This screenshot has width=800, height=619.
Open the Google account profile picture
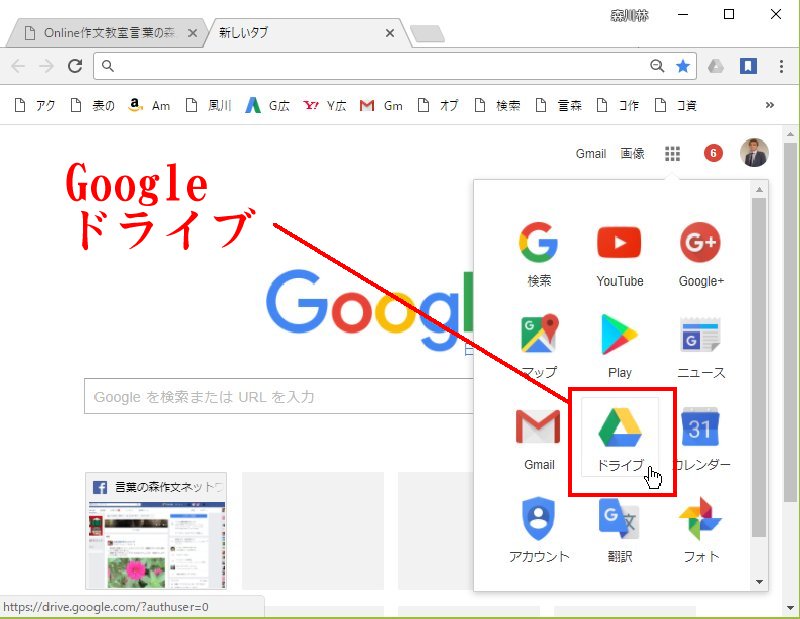click(x=754, y=153)
